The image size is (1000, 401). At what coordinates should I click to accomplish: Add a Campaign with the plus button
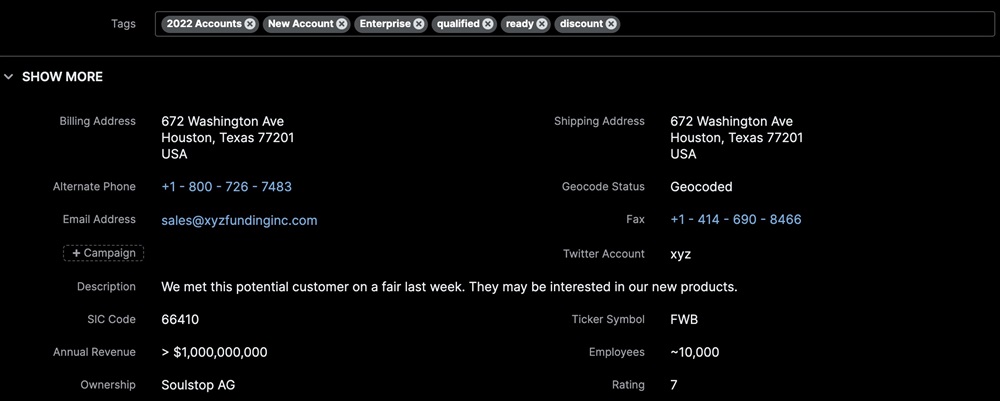(x=103, y=253)
